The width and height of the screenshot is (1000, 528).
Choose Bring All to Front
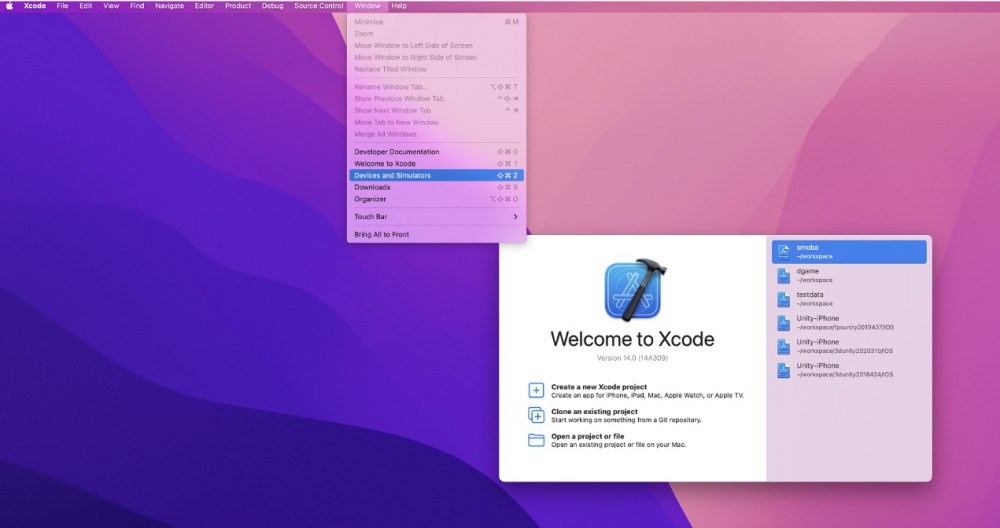[x=381, y=235]
